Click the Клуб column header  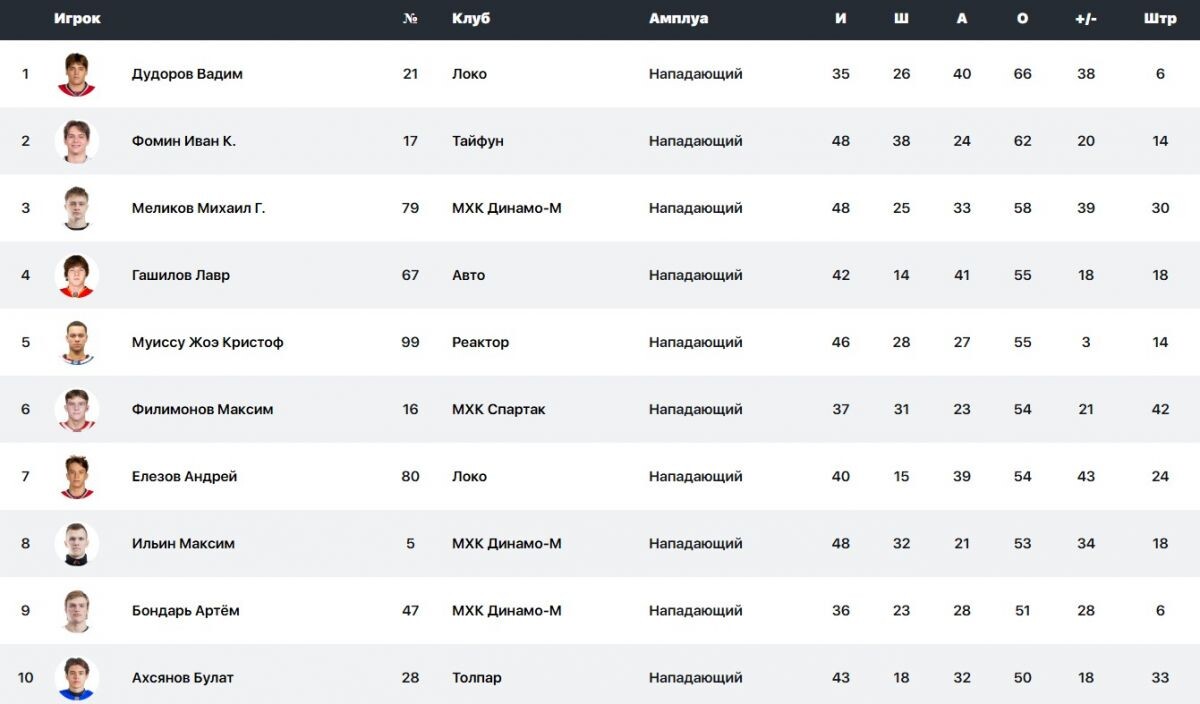tap(471, 19)
